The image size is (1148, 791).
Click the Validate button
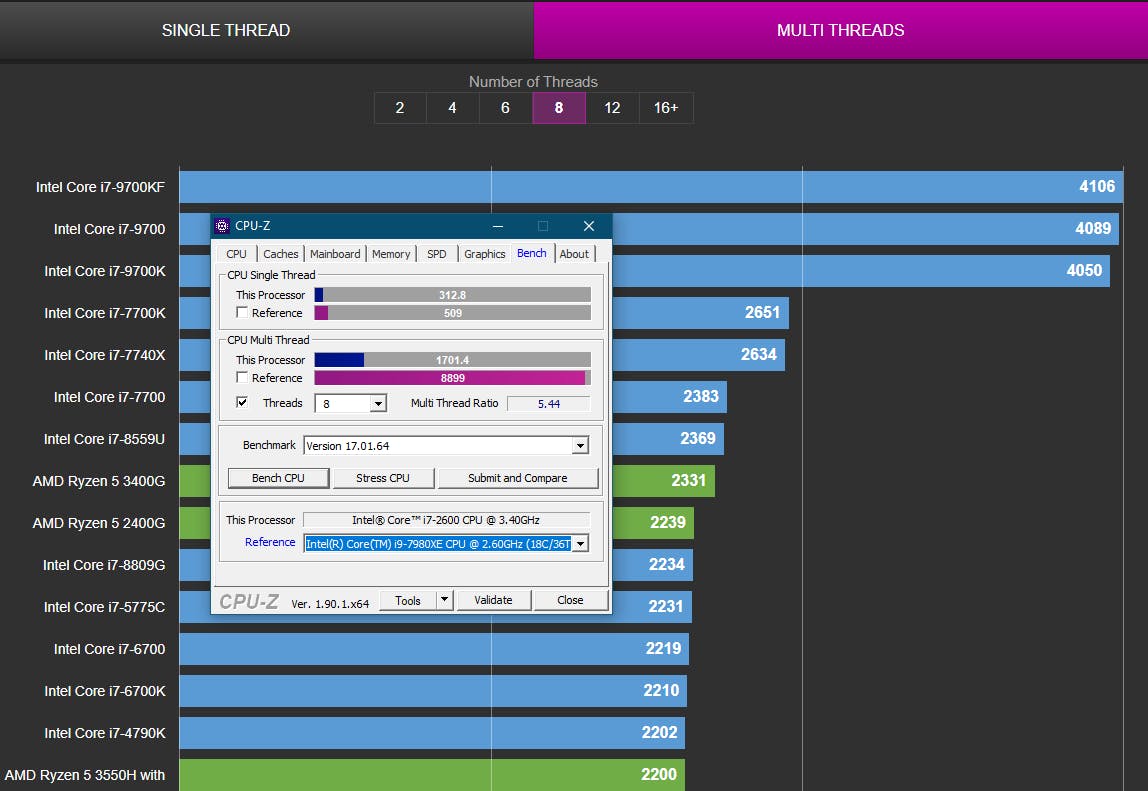pyautogui.click(x=493, y=600)
